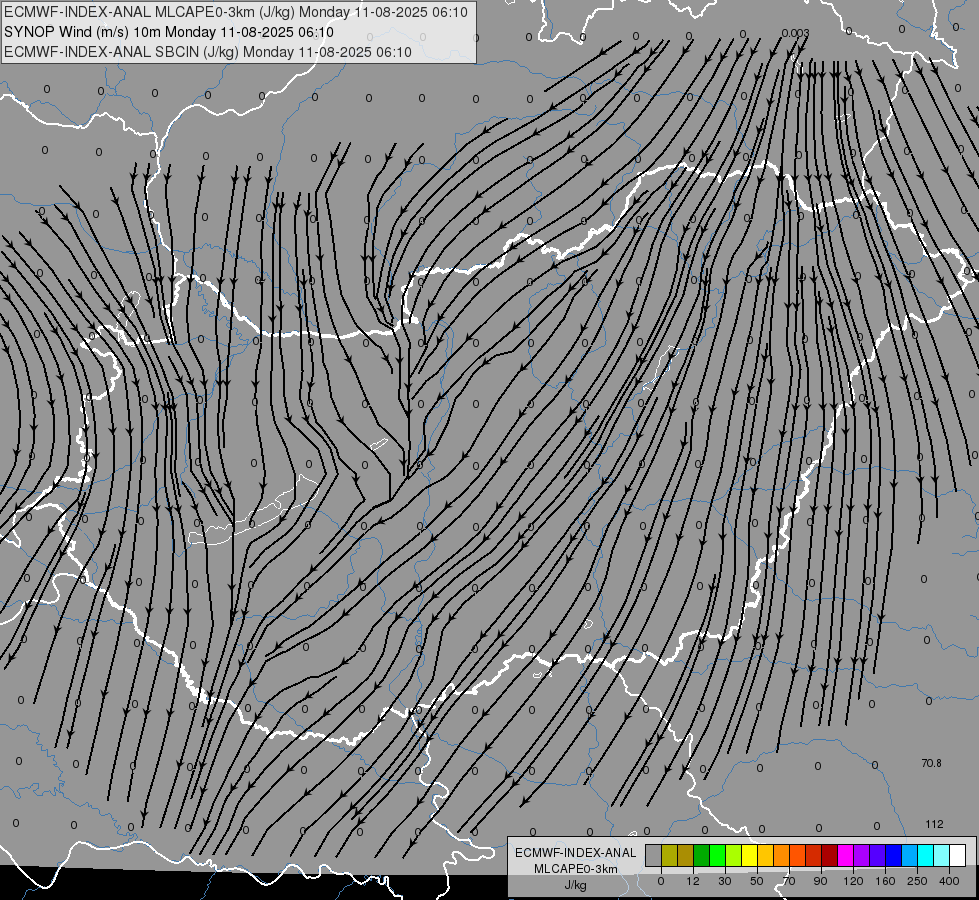Click the 'ECMWF-INDEX-ANAL' legend heading
Image resolution: width=979 pixels, height=900 pixels.
[x=576, y=853]
